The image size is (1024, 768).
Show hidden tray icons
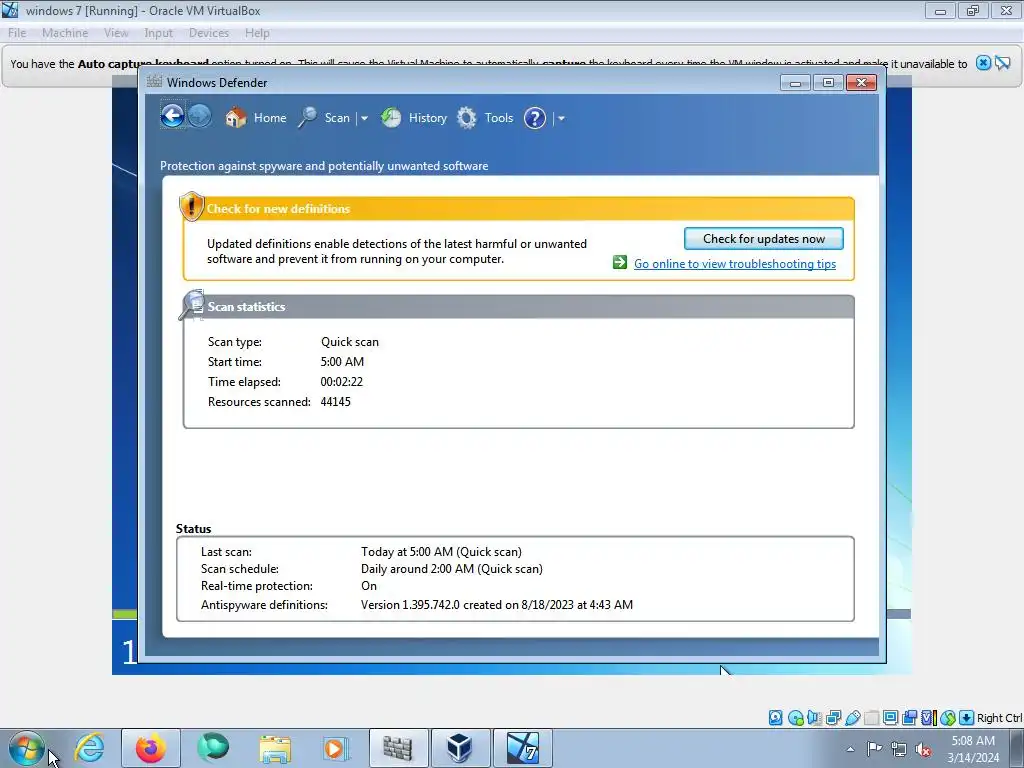point(850,749)
